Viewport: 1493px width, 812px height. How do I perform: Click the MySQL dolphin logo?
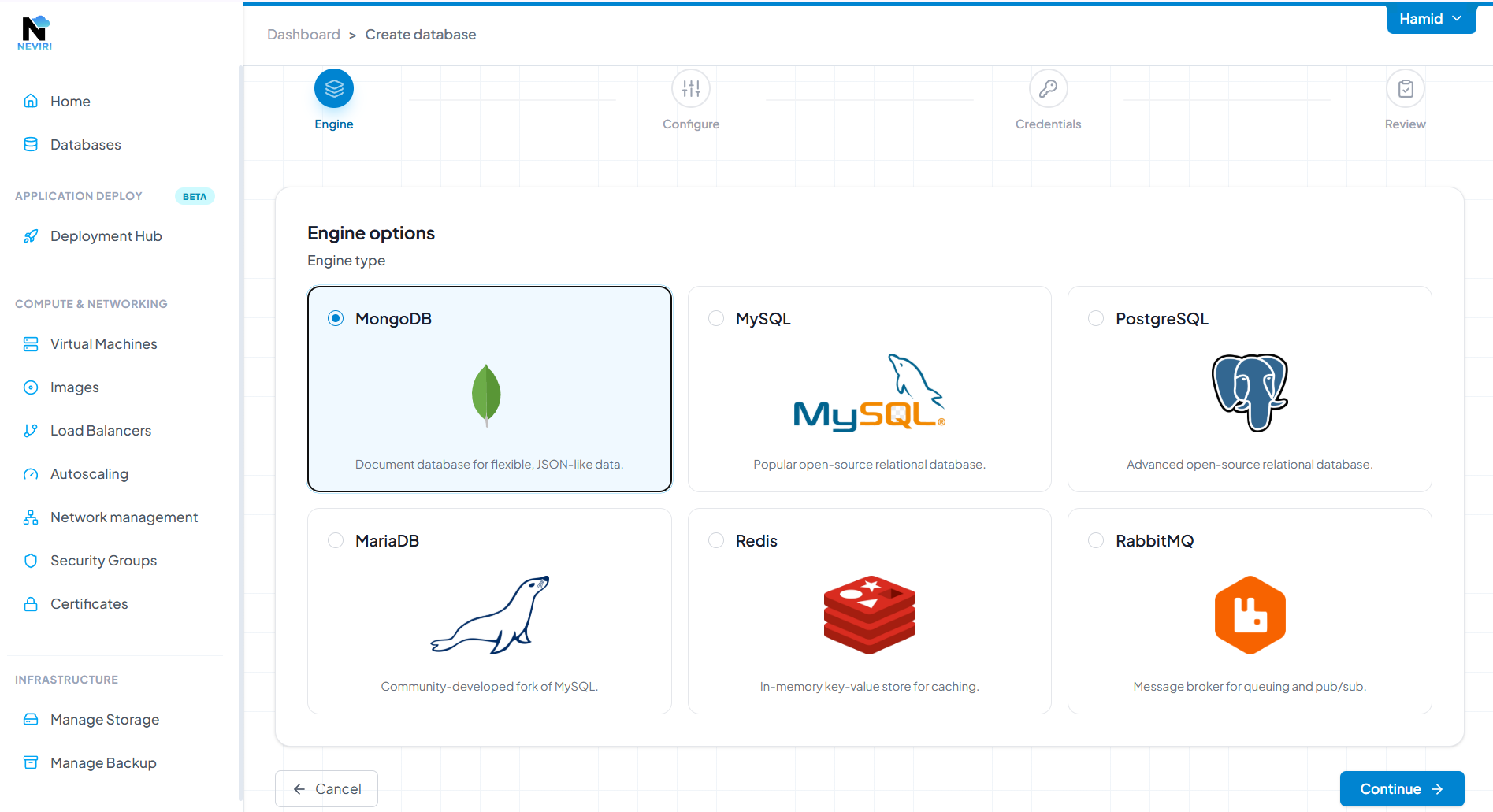[869, 392]
